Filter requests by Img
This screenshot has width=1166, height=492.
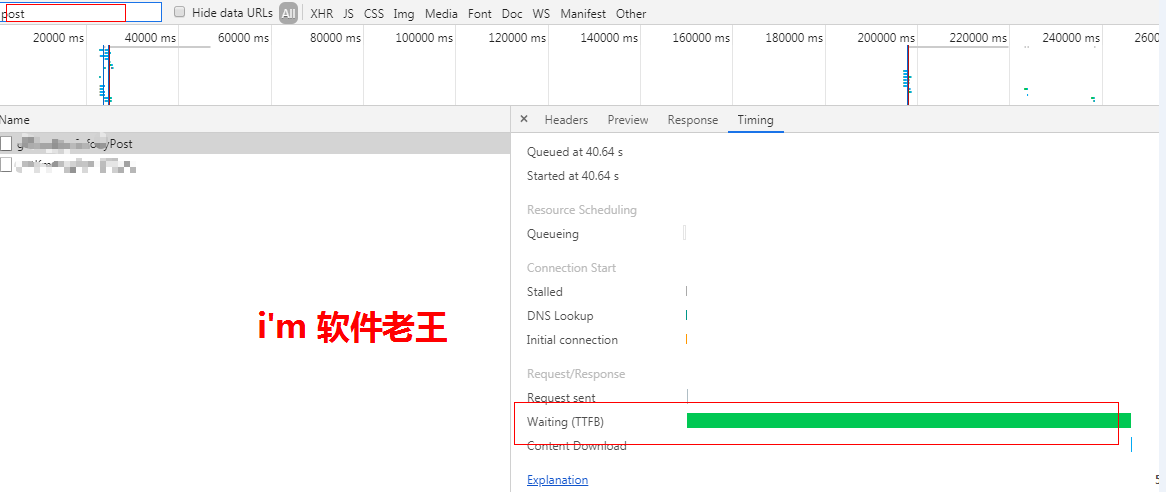coord(404,13)
